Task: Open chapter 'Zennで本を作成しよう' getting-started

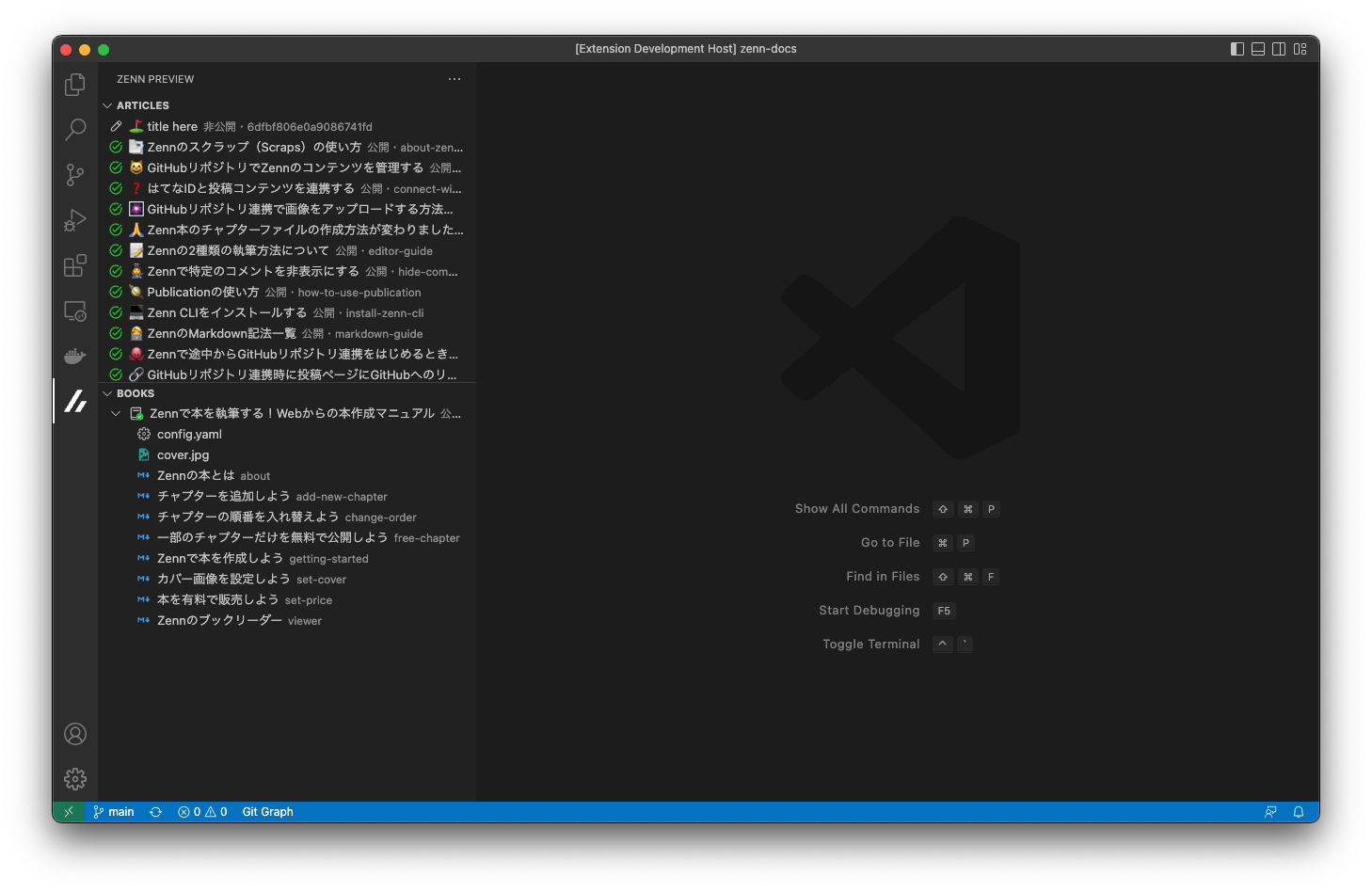Action: tap(287, 558)
